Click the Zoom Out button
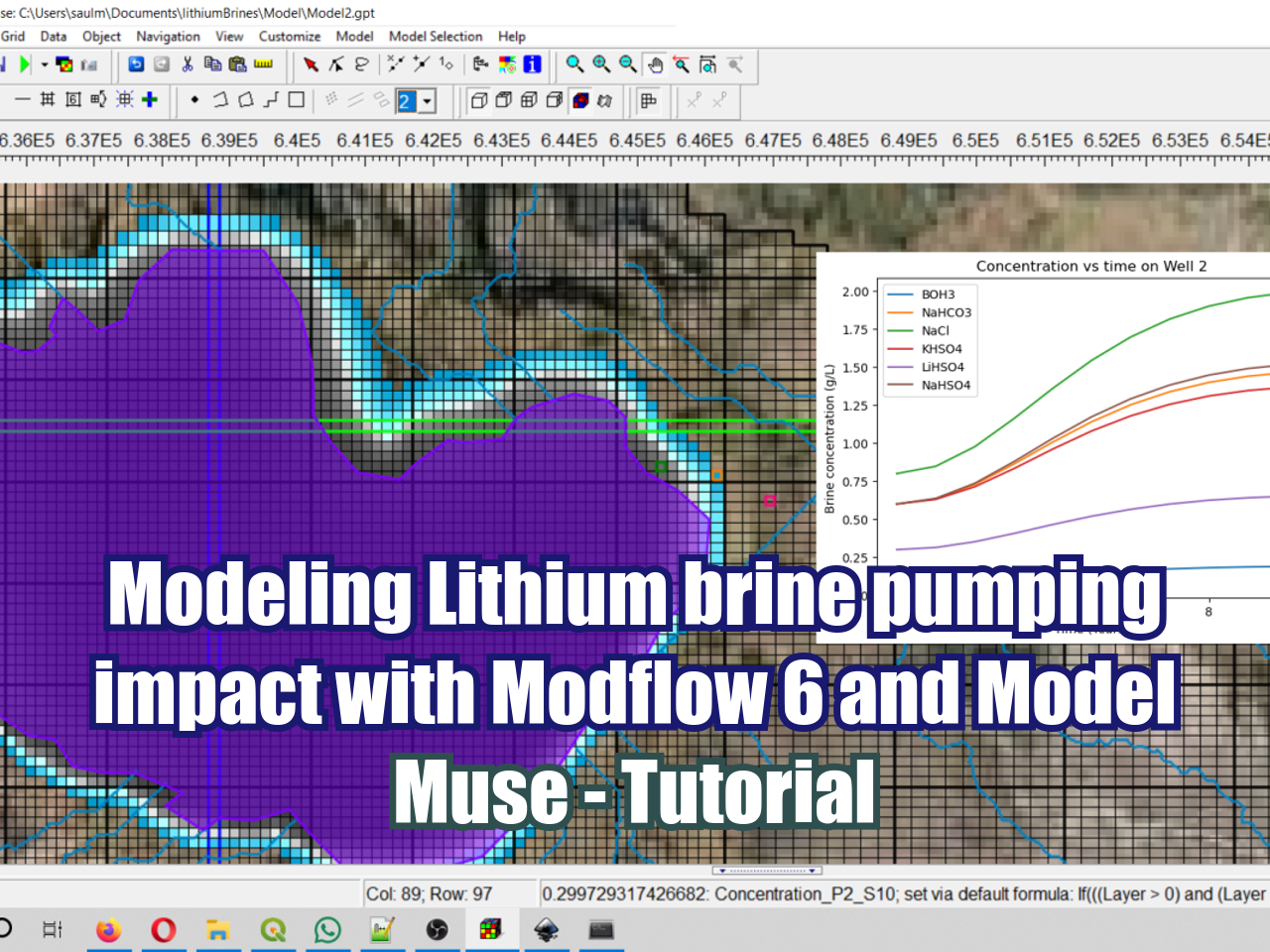 [x=628, y=64]
